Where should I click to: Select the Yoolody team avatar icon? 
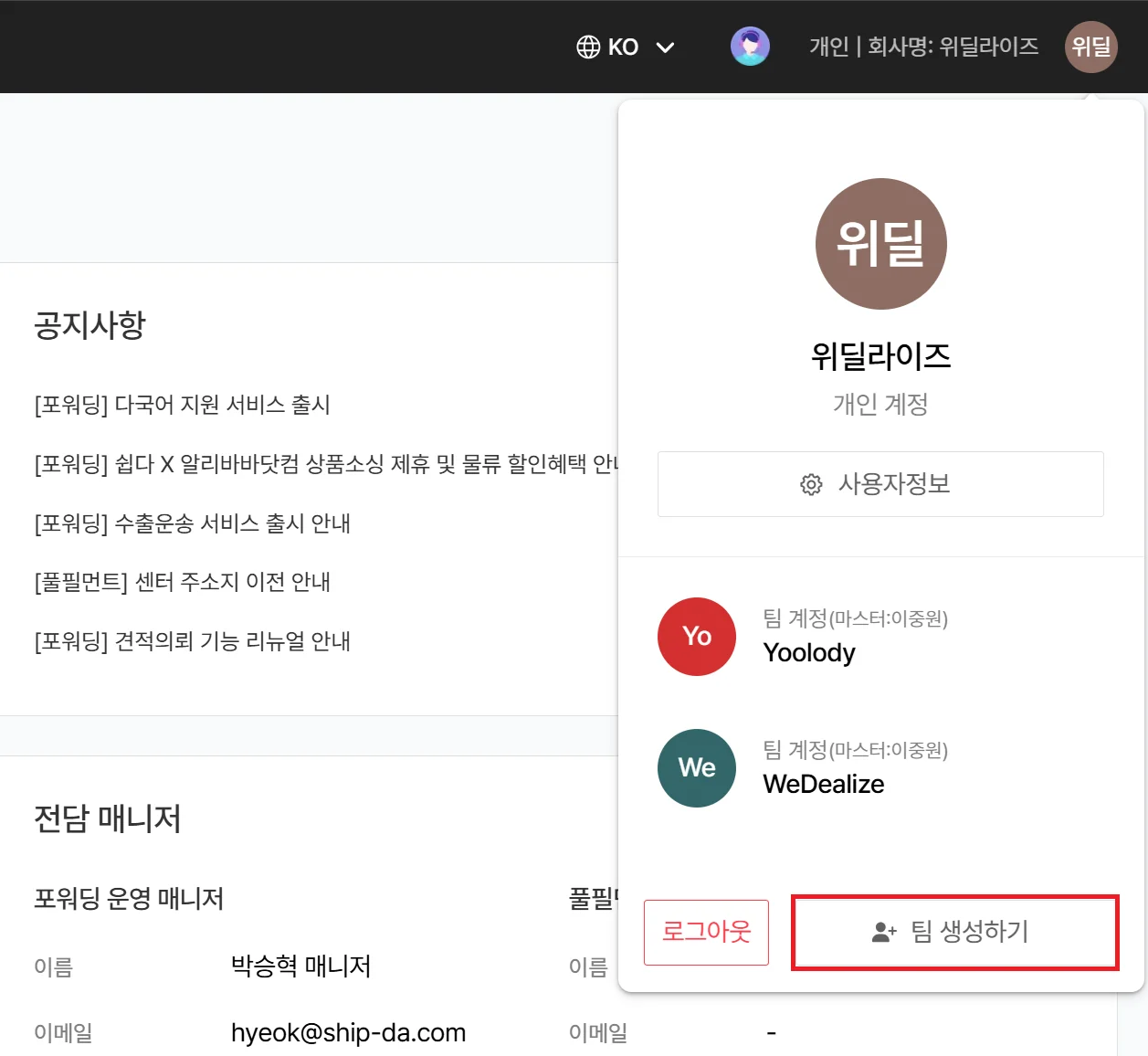(x=697, y=637)
